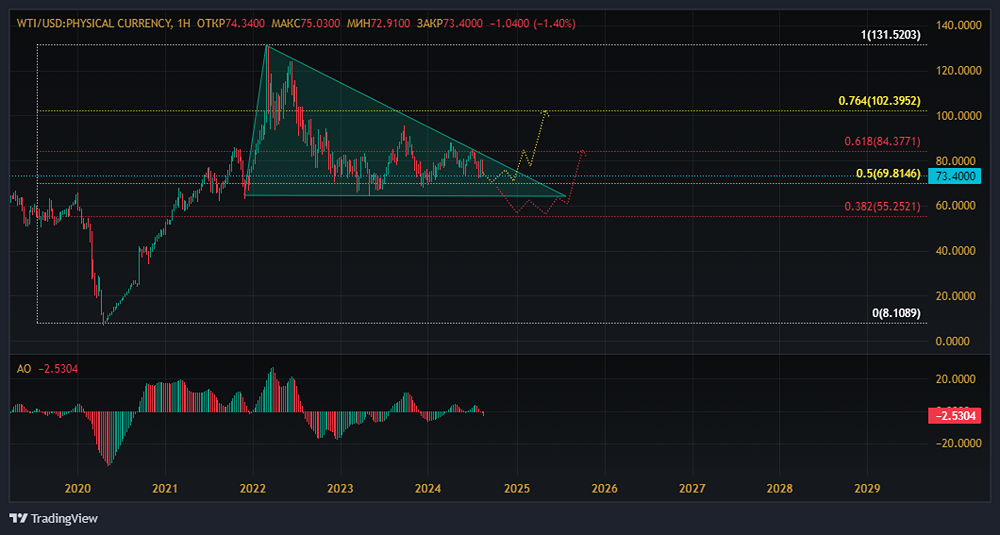Click the 2021 label on time axis
This screenshot has width=1000, height=535.
[165, 489]
